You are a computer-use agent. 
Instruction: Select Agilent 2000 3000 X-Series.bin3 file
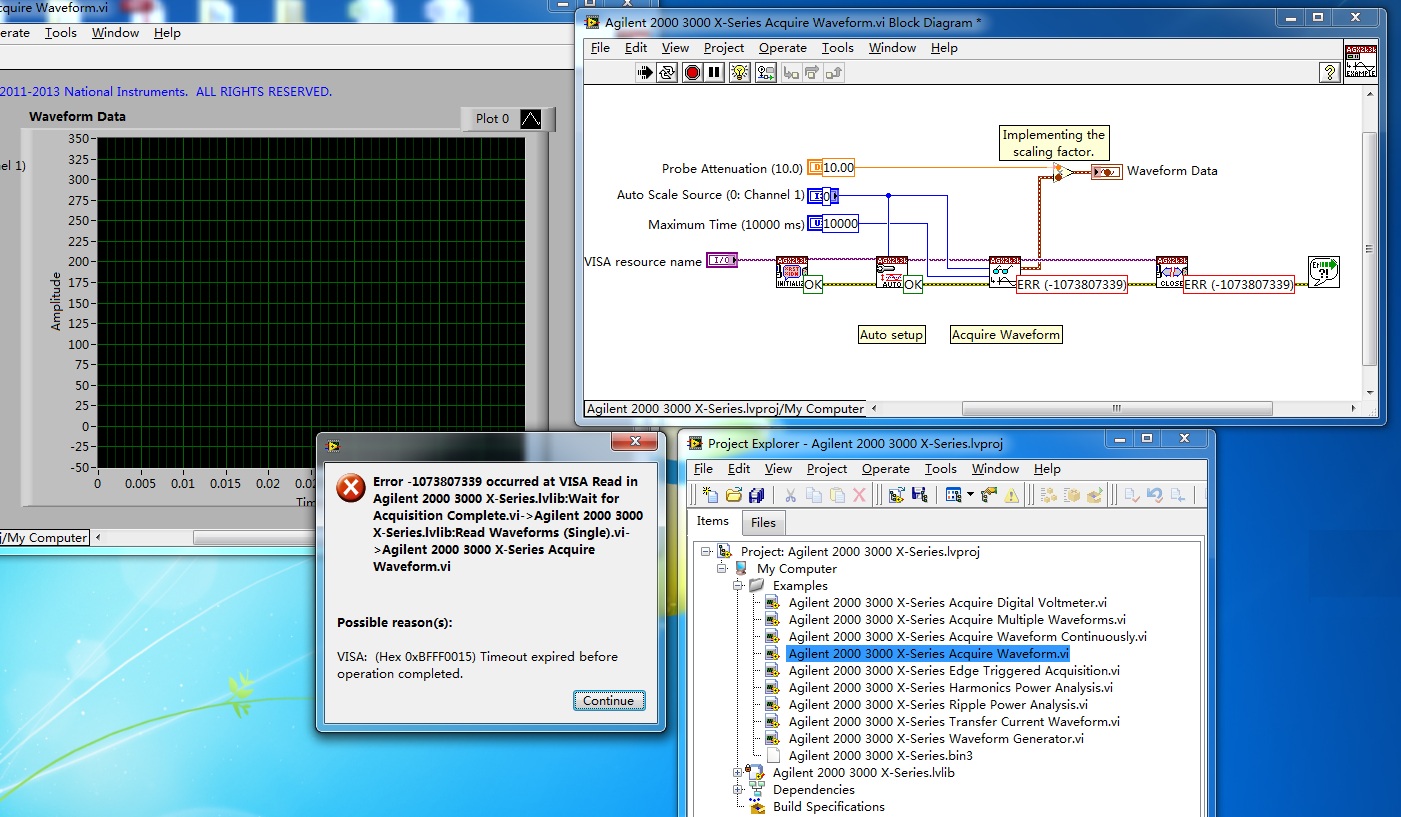pos(880,755)
